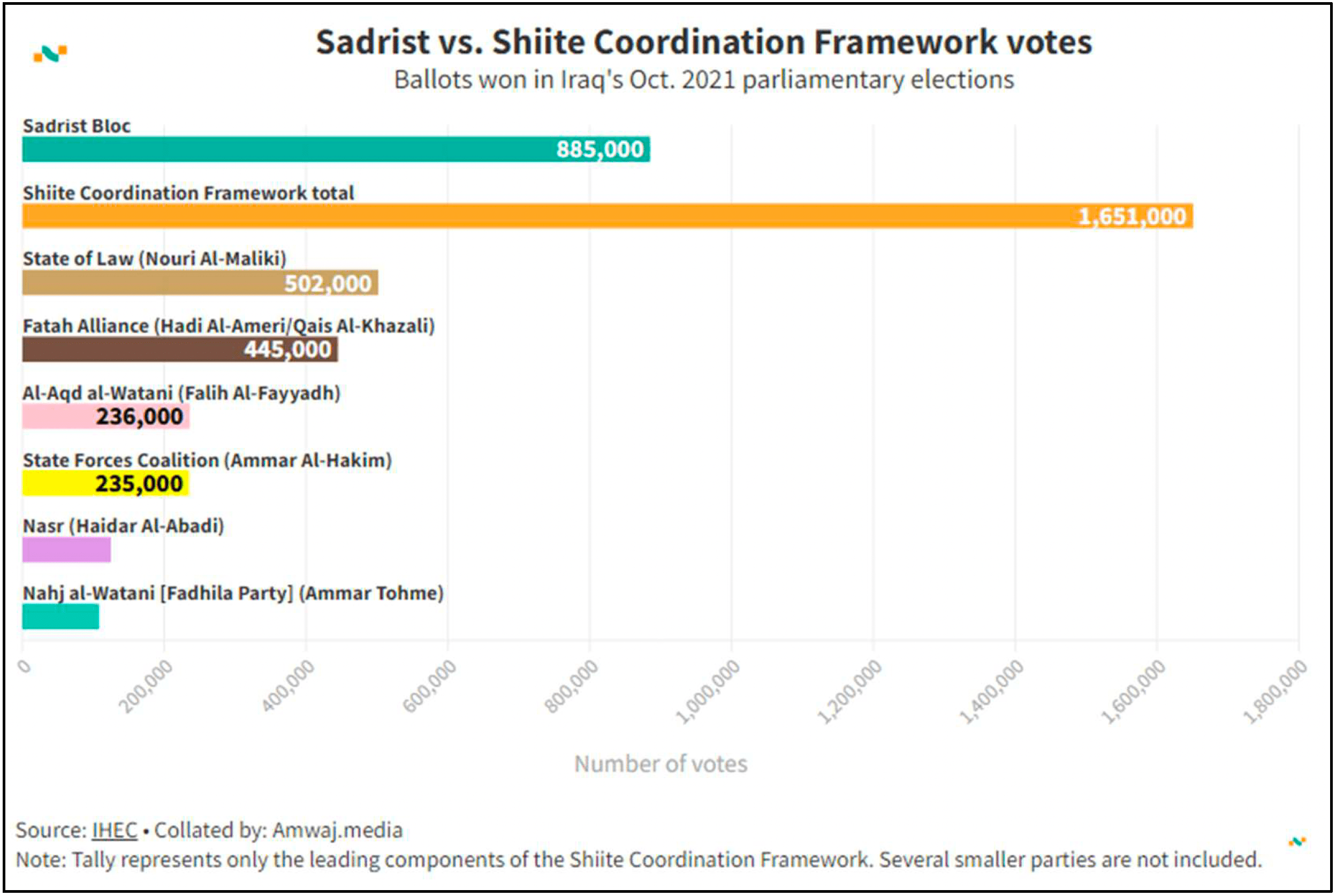Click the subtitle about Oct. 2021 elections
The height and width of the screenshot is (896, 1336).
pyautogui.click(x=704, y=79)
